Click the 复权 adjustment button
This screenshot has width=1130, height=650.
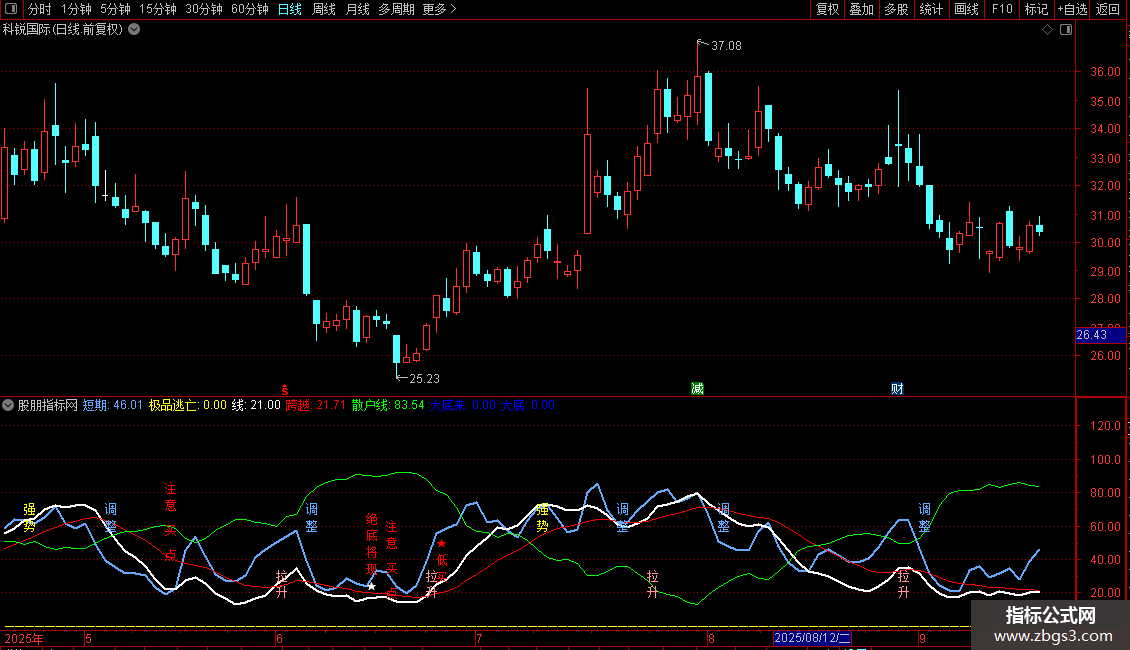pos(827,9)
